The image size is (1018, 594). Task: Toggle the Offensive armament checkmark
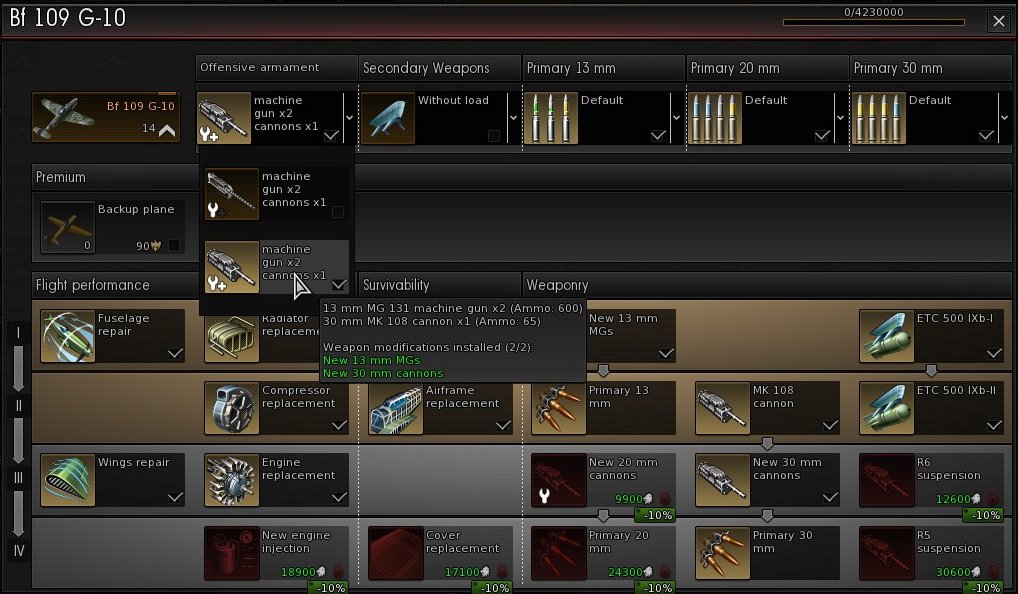point(331,135)
